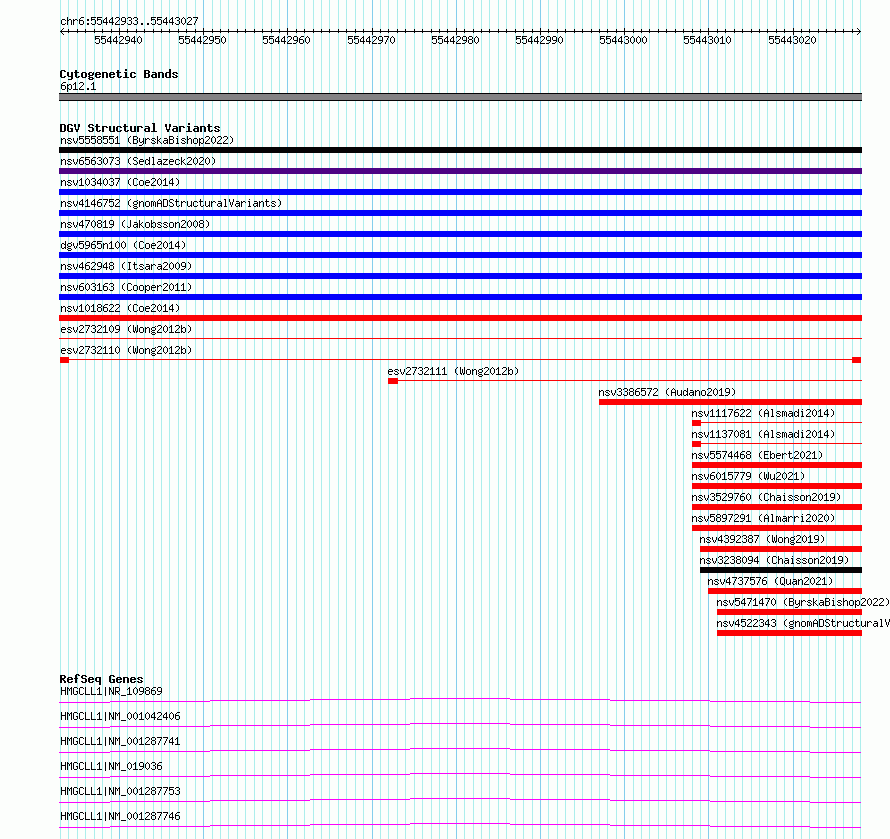Open the nsv470819 (Jakobsson2008) label

(135, 224)
